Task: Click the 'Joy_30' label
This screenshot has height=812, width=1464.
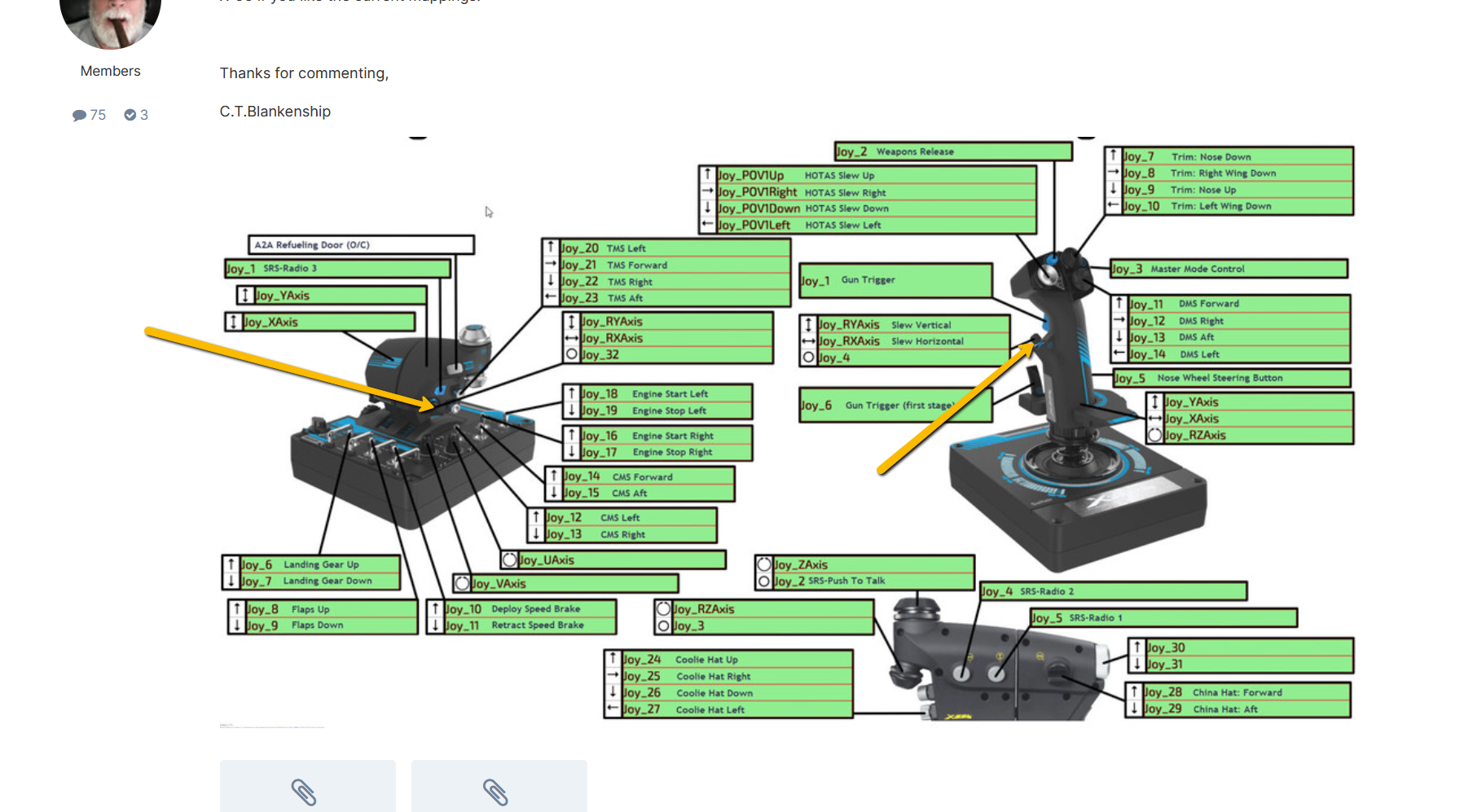Action: pos(1166,648)
